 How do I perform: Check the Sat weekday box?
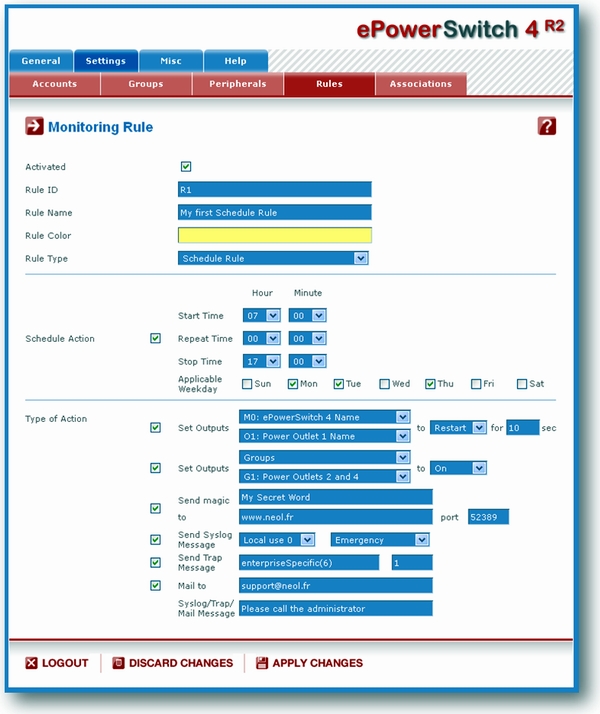coord(522,384)
